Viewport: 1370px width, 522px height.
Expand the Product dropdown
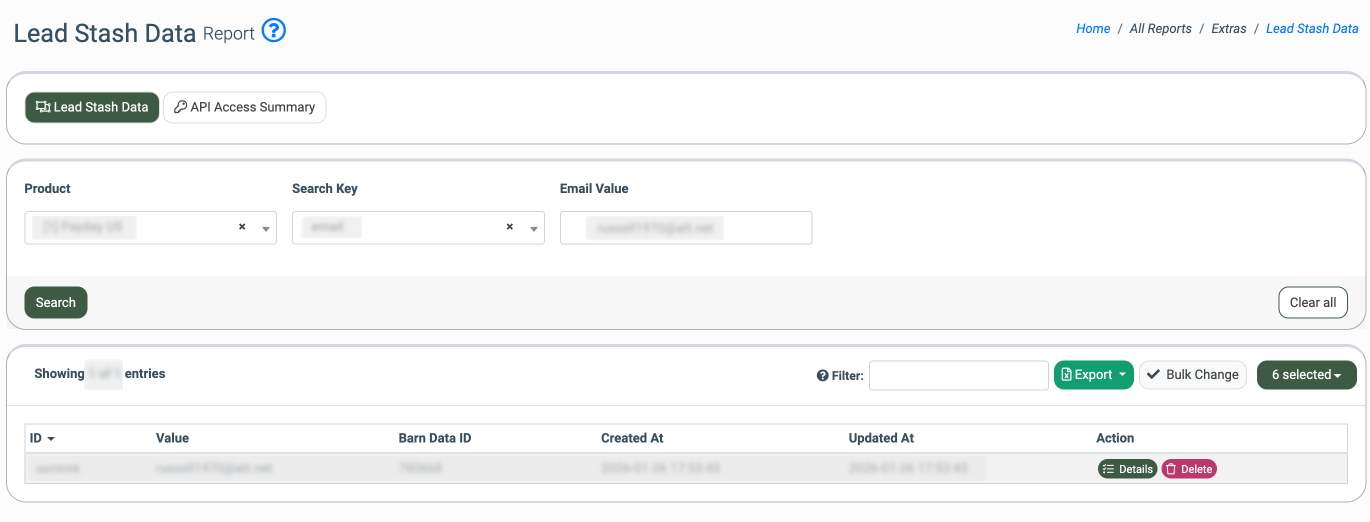pos(266,229)
